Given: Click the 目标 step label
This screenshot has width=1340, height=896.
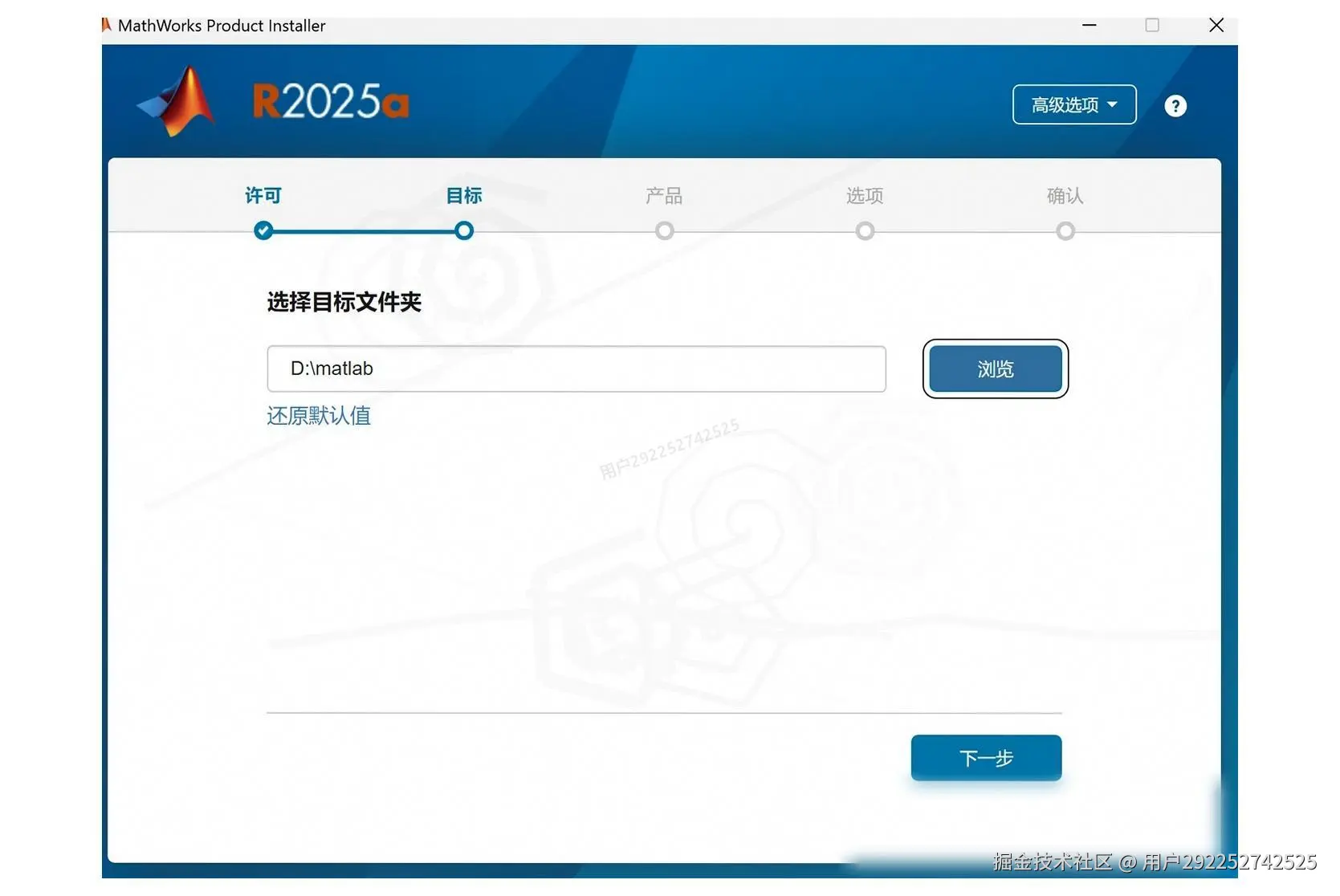Looking at the screenshot, I should pyautogui.click(x=463, y=195).
